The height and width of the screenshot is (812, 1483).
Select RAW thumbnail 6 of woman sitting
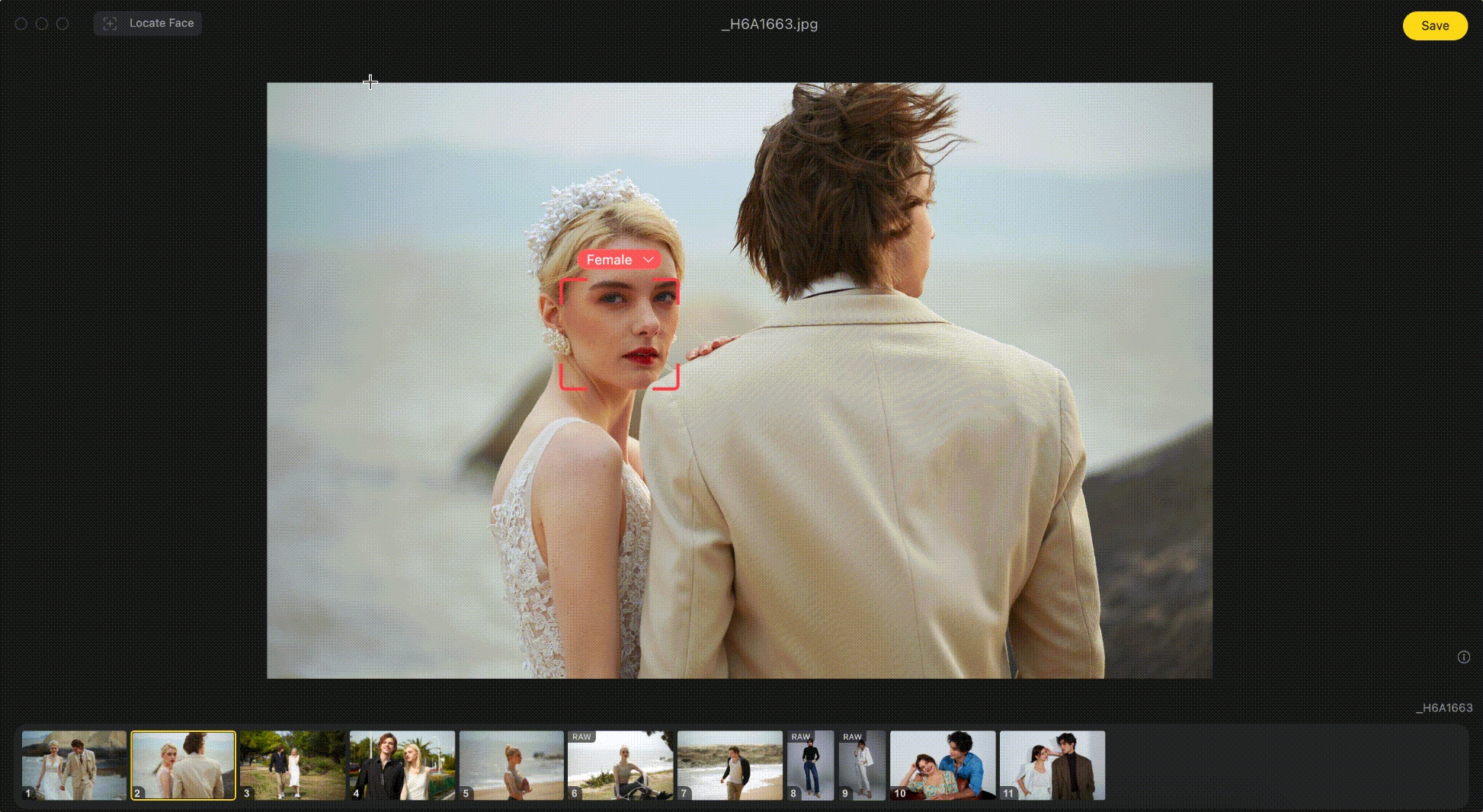pos(620,765)
